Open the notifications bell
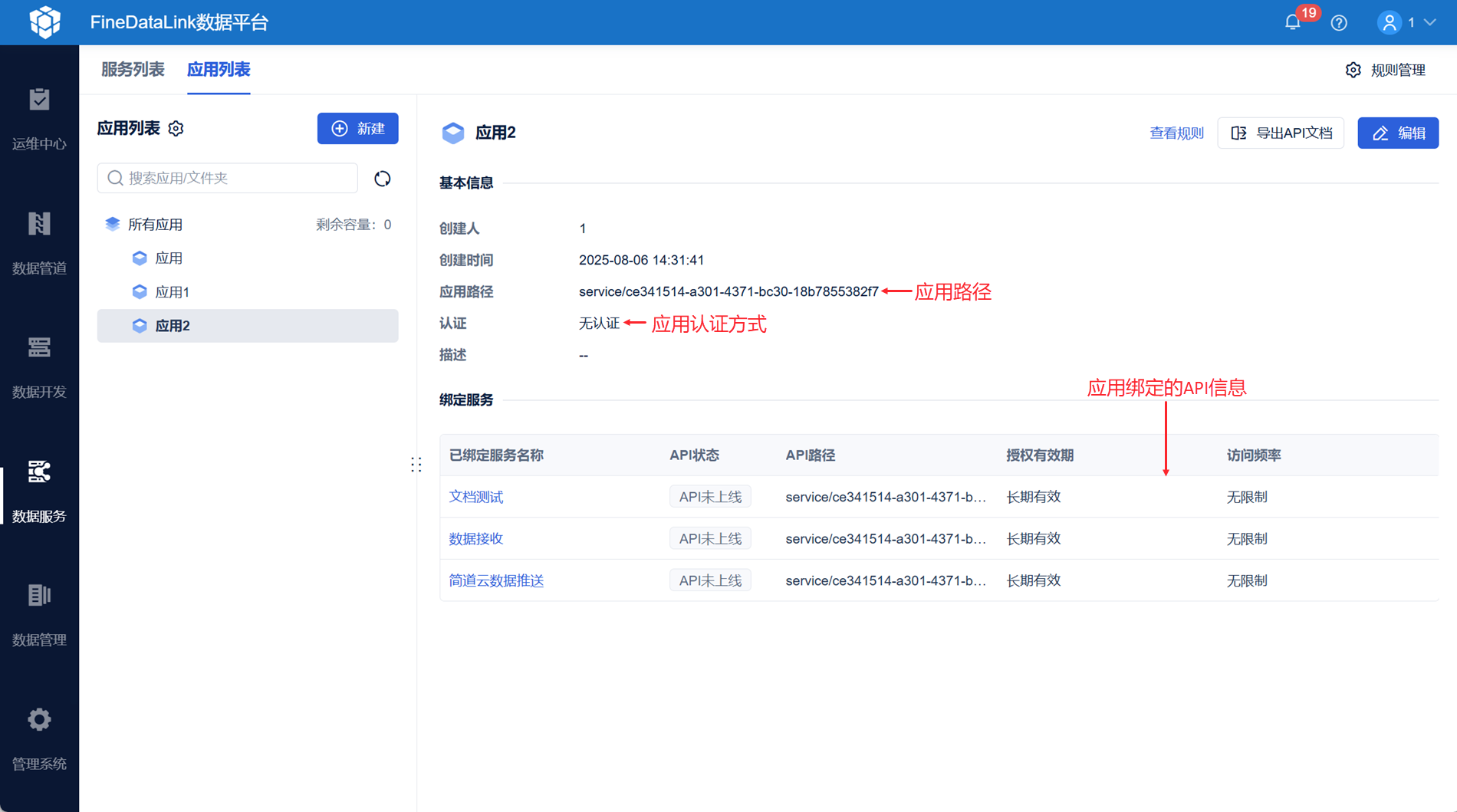The height and width of the screenshot is (812, 1457). pos(1293,23)
